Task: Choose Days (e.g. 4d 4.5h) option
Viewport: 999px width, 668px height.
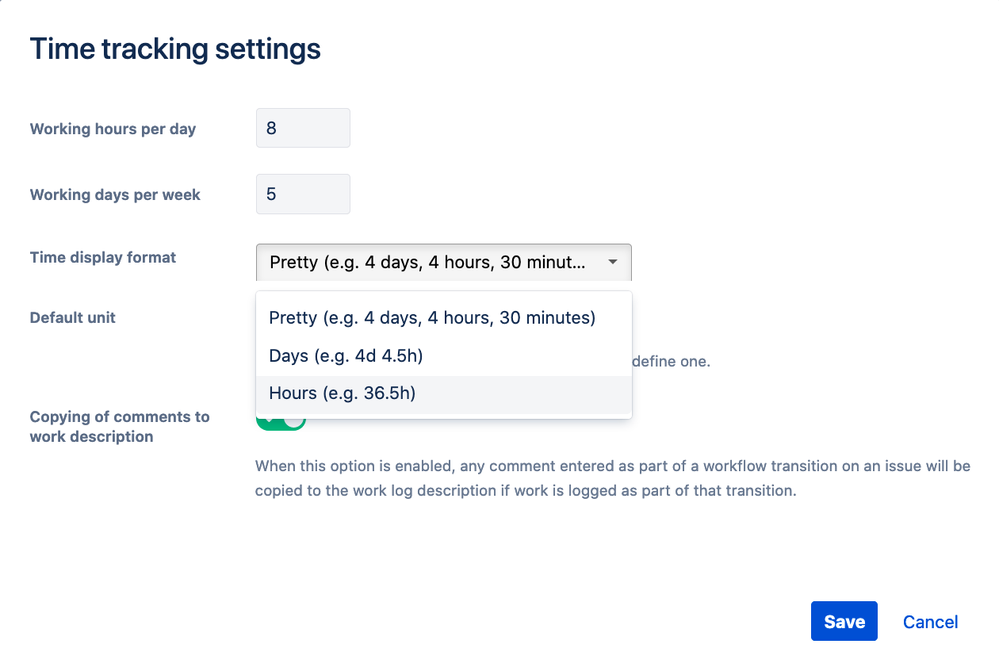Action: 339,356
